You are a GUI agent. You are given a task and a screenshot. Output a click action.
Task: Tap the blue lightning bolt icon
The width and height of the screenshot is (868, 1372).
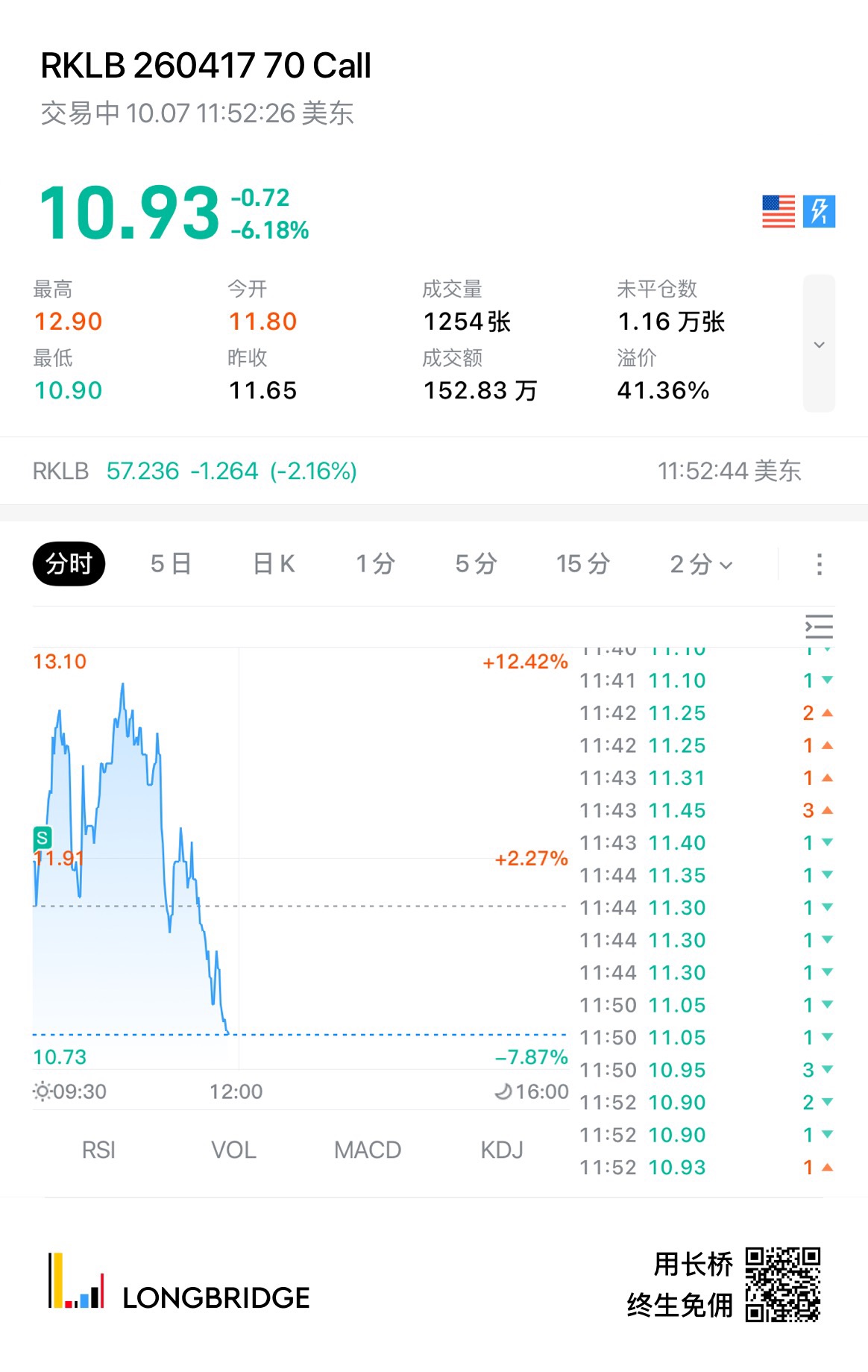(819, 211)
